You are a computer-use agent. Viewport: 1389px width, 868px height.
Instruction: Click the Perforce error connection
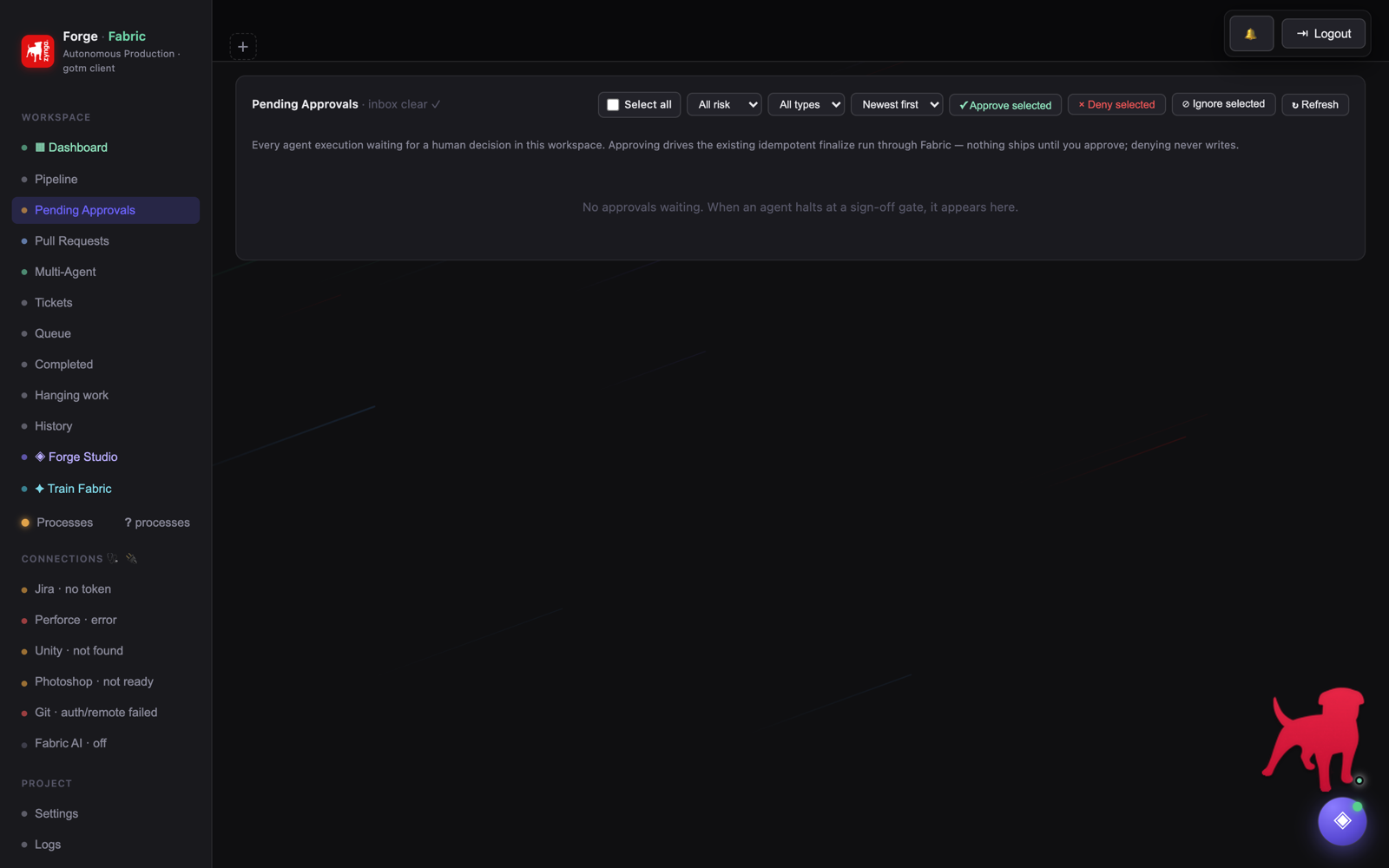point(106,620)
